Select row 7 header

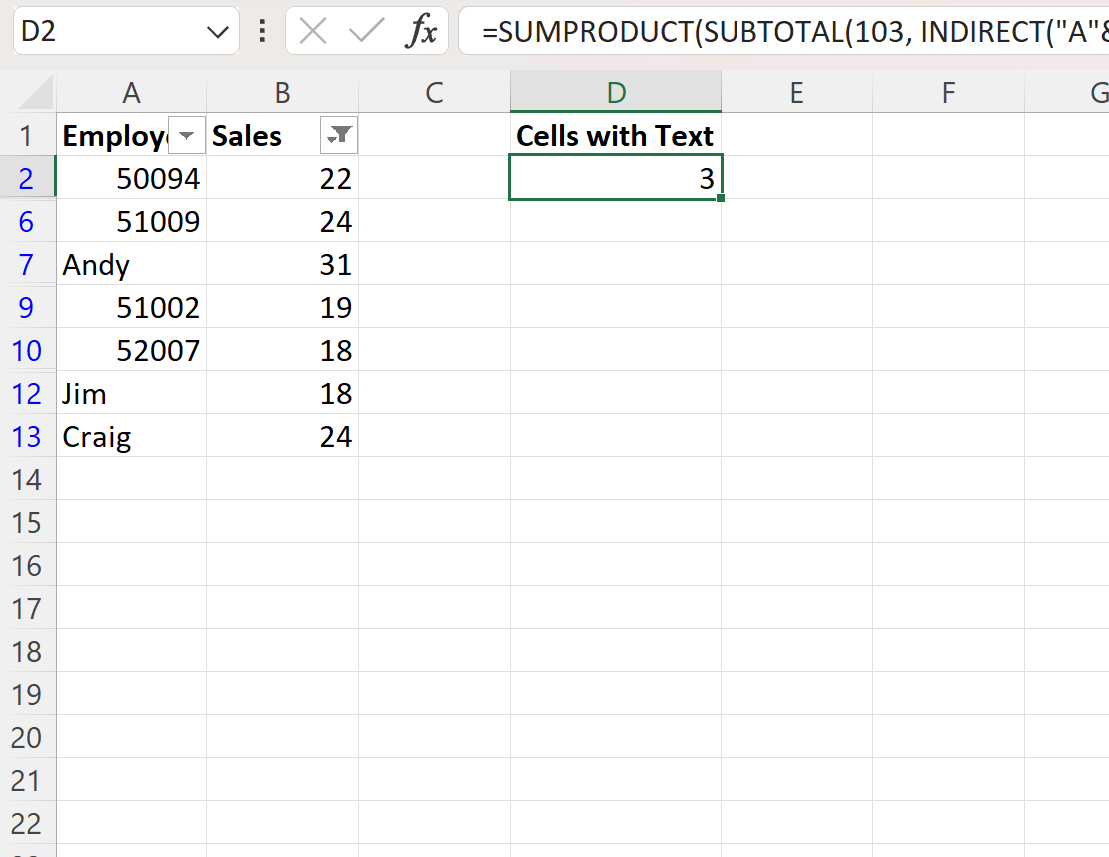29,264
